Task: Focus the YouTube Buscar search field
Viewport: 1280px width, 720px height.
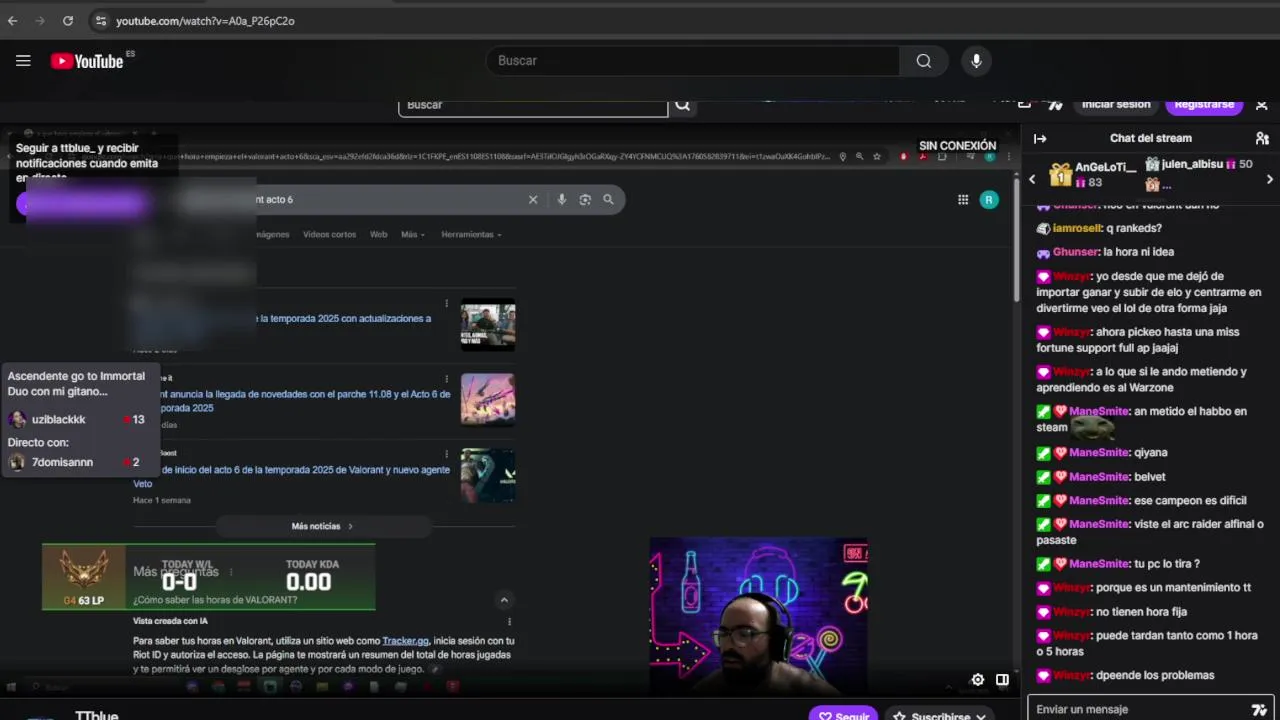Action: coord(692,61)
